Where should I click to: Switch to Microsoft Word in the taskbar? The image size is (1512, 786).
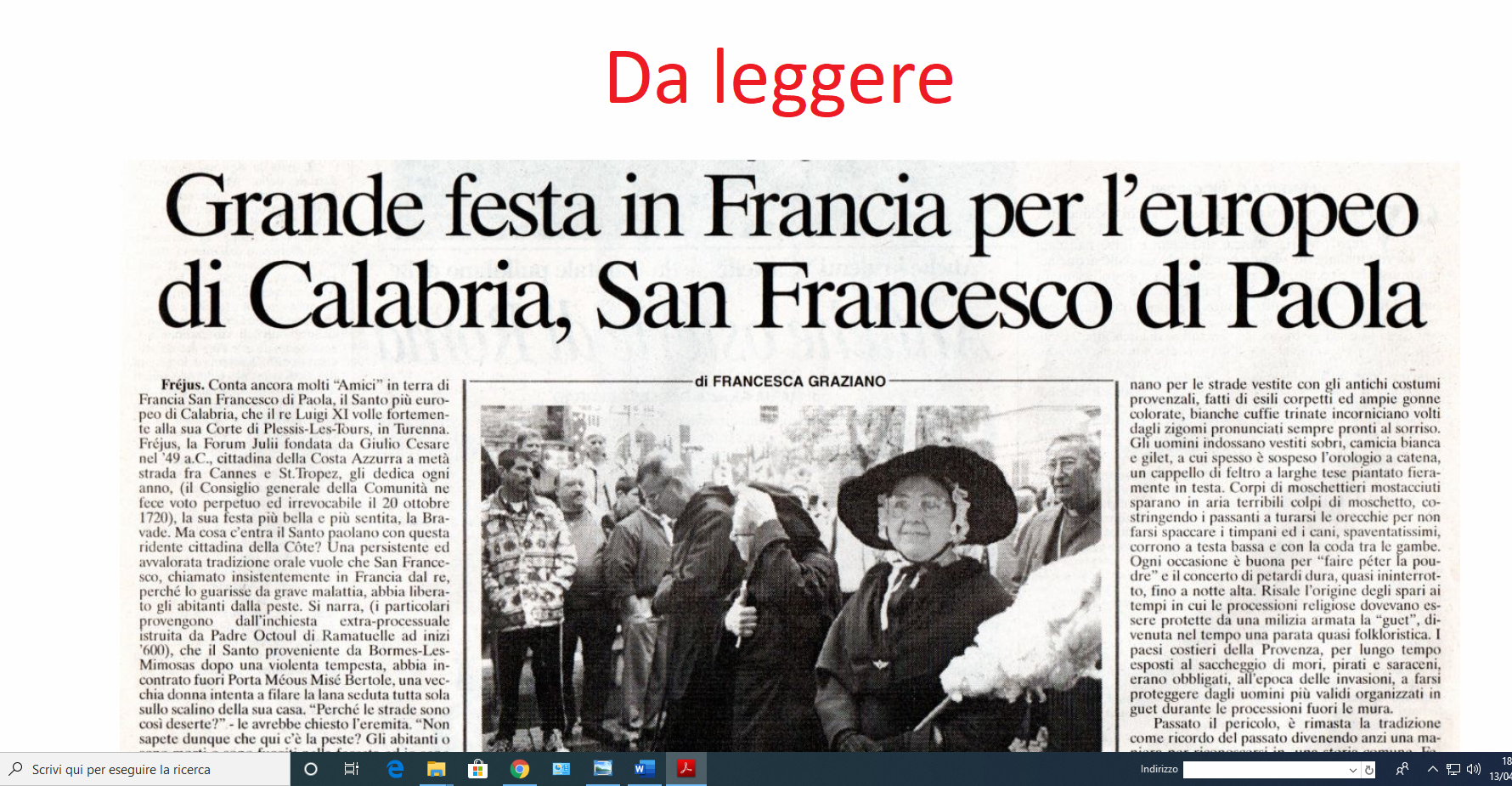click(644, 769)
